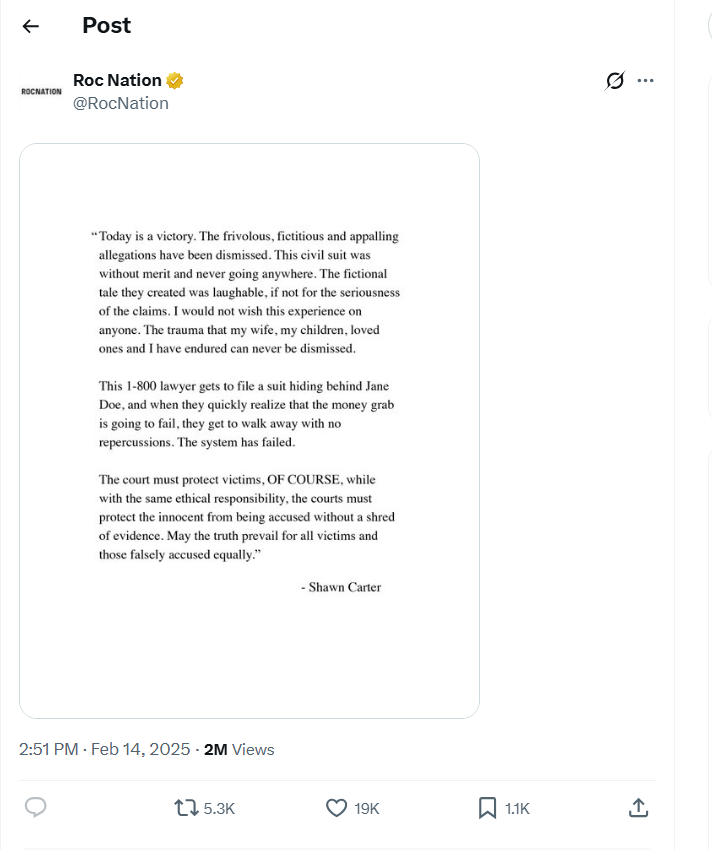
Task: Click the 19K likes count
Action: (x=367, y=808)
